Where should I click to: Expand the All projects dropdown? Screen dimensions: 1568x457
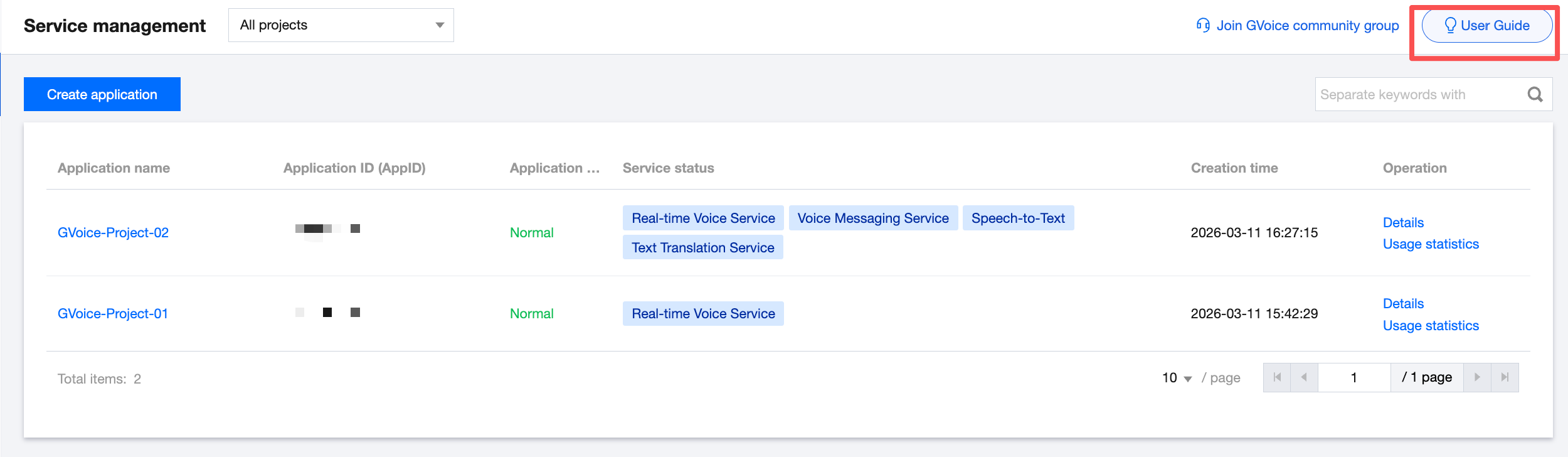341,25
